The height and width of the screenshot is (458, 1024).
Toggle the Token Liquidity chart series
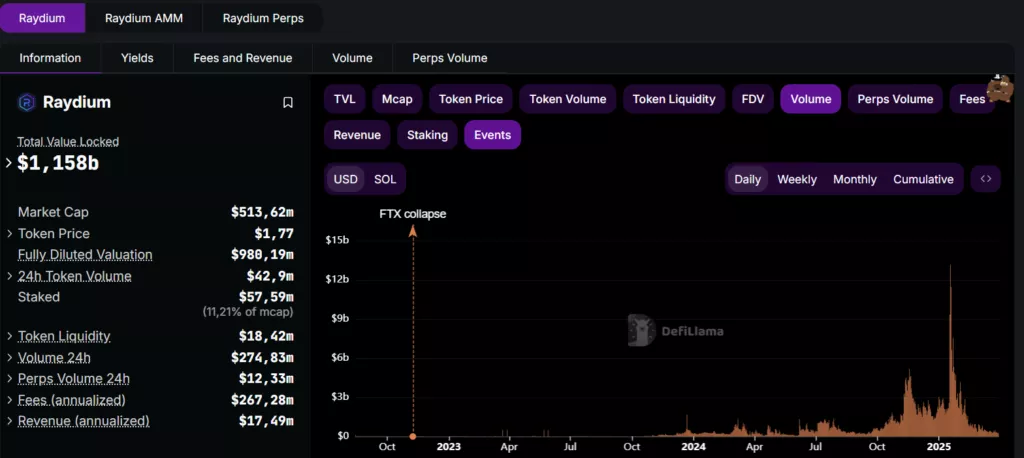click(x=674, y=99)
